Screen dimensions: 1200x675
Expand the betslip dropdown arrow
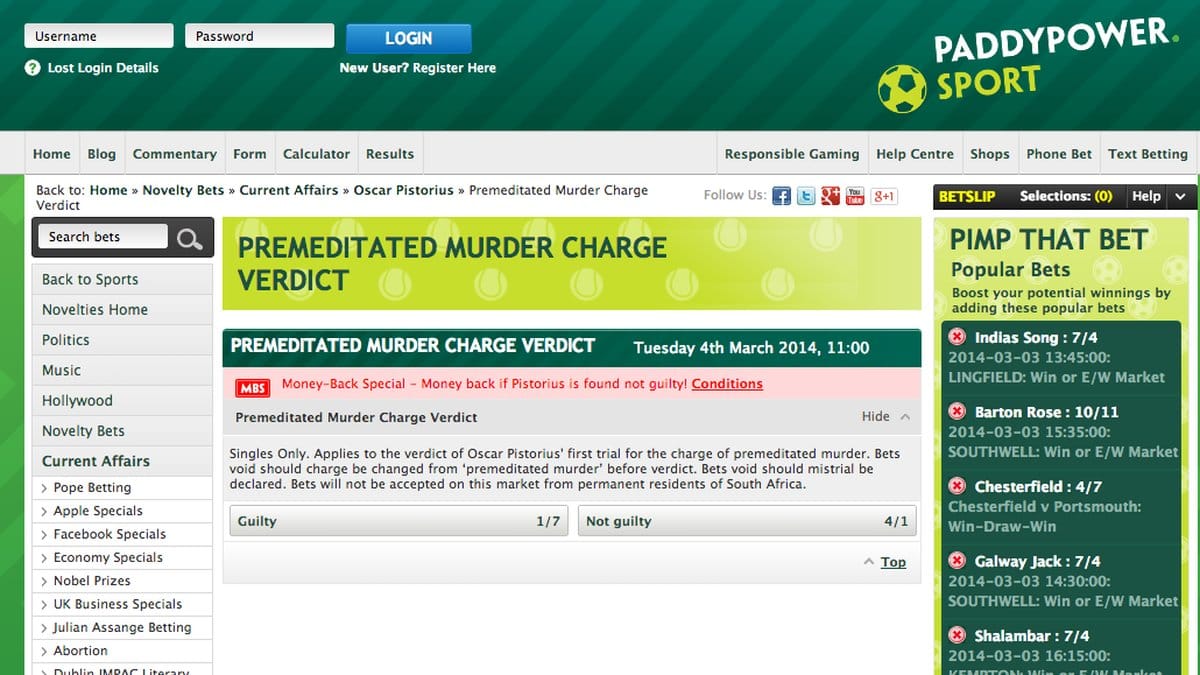[1180, 197]
